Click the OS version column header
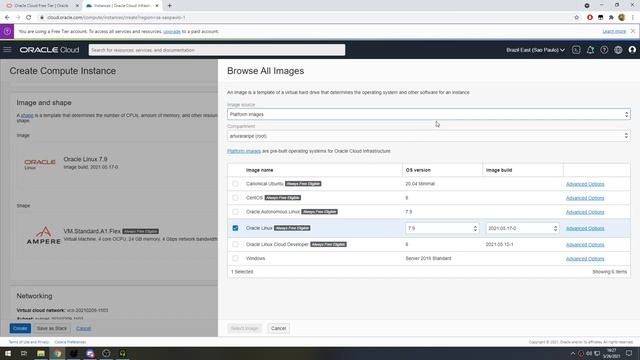The width and height of the screenshot is (640, 360). click(x=418, y=170)
